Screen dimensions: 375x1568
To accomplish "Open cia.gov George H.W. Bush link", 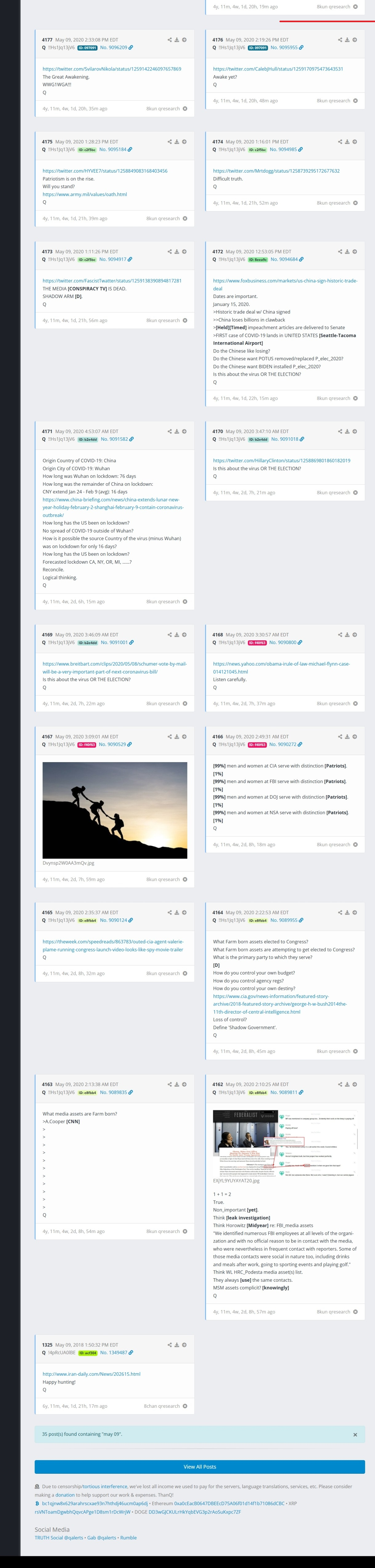I will coord(280,1004).
